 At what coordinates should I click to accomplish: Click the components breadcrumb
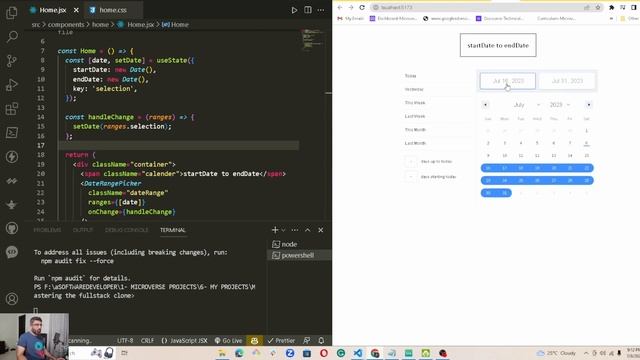(66, 24)
